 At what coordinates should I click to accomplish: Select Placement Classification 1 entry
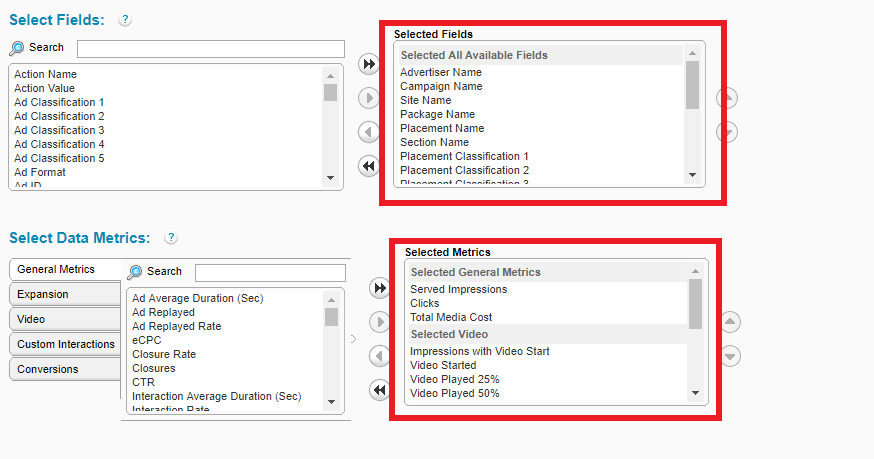click(x=464, y=156)
